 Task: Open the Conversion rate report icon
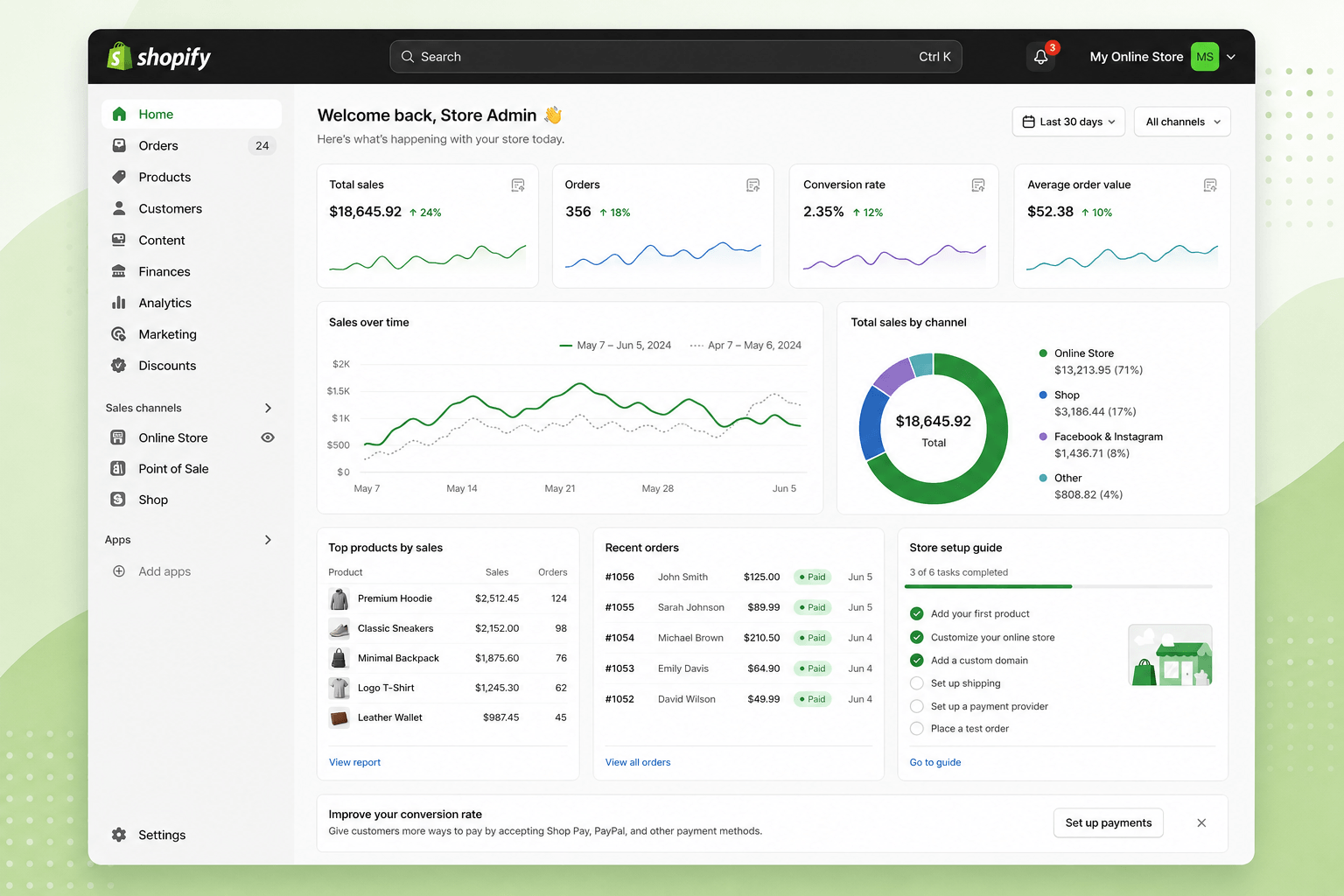click(978, 185)
